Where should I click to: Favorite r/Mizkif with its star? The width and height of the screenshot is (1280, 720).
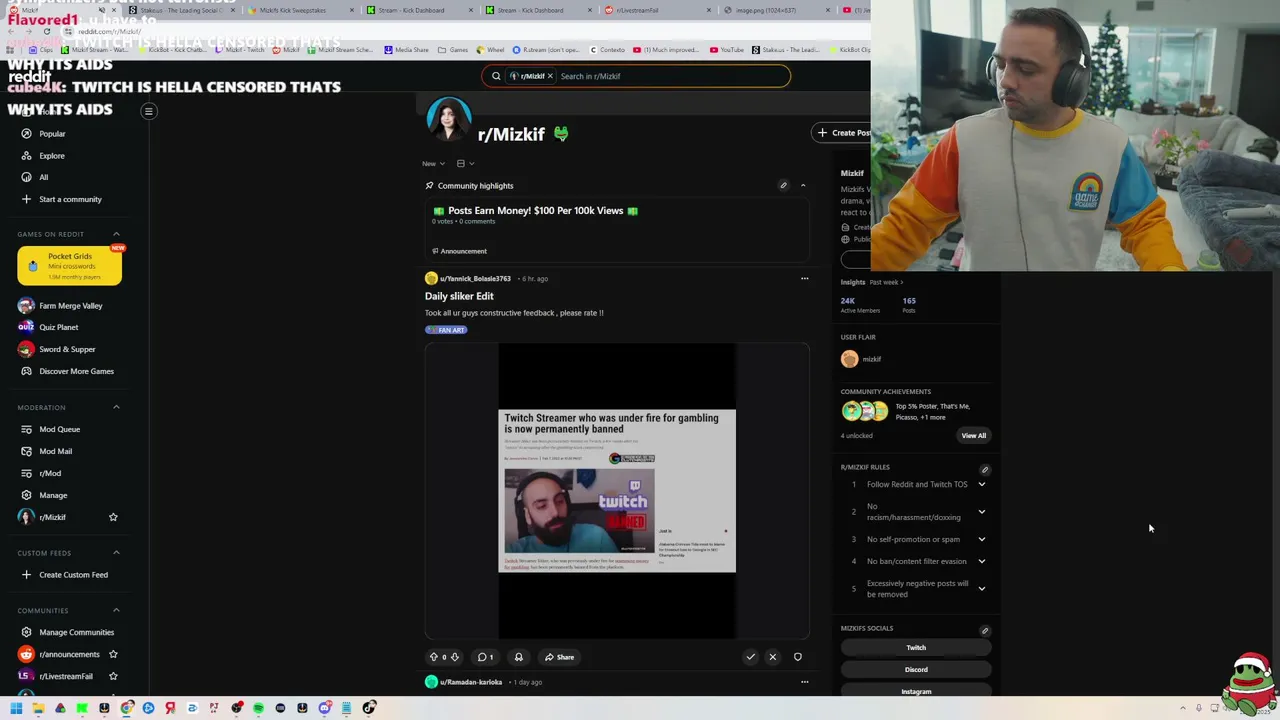pyautogui.click(x=113, y=517)
